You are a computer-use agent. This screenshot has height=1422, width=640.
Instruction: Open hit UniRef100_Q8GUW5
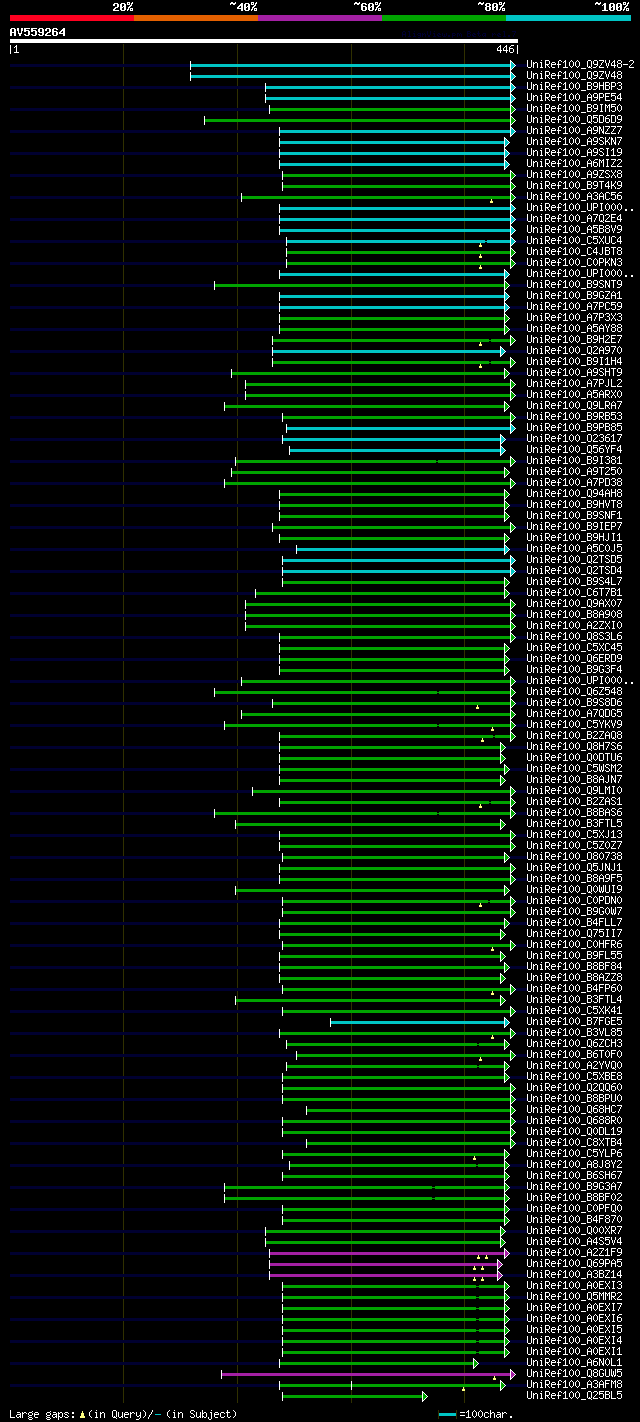(574, 1373)
